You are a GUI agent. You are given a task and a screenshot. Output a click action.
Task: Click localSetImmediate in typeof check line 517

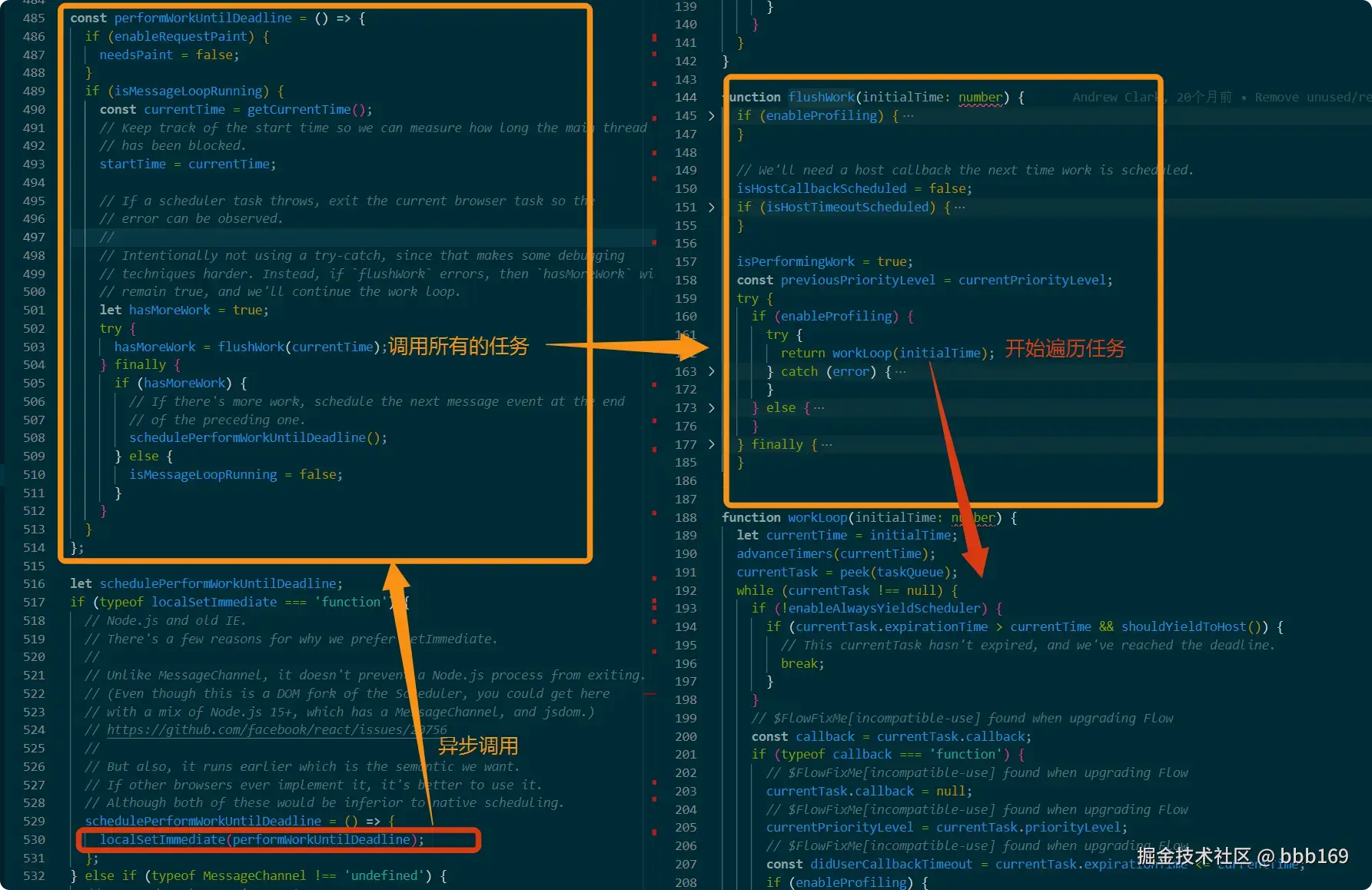214,603
